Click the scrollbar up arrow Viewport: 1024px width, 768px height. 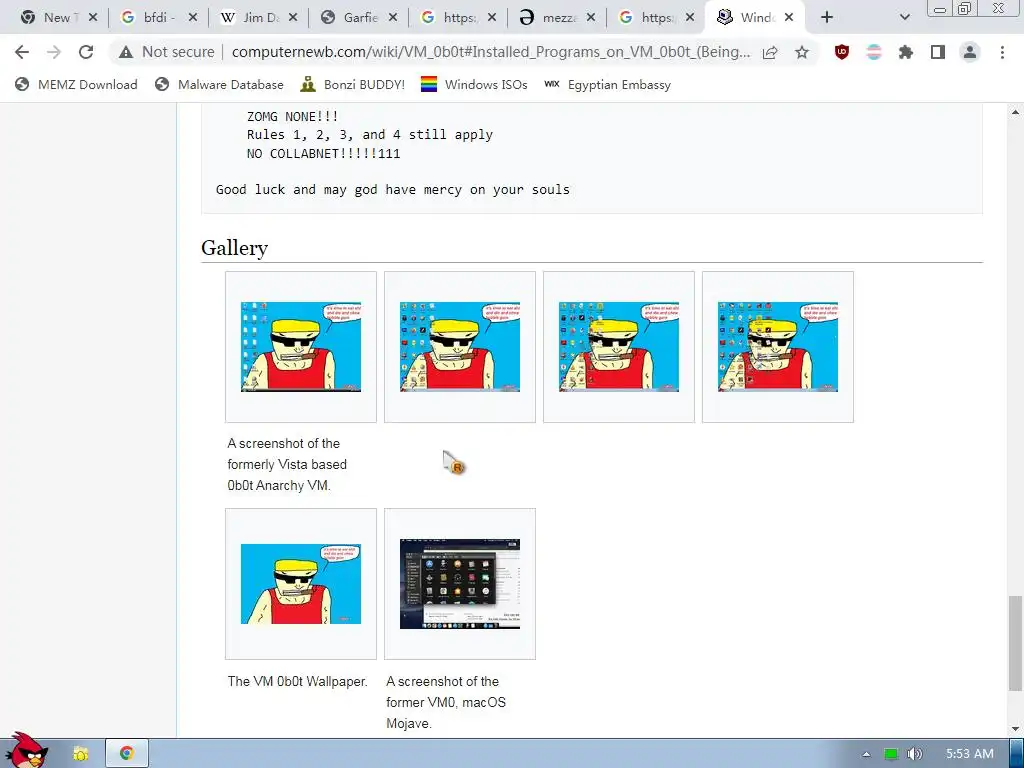coord(1015,112)
